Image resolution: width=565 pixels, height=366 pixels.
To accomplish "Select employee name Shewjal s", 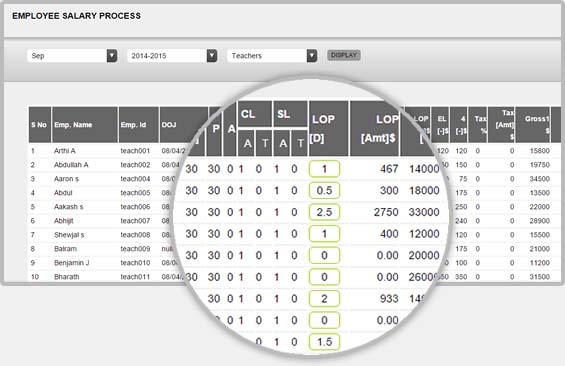I will (x=69, y=235).
